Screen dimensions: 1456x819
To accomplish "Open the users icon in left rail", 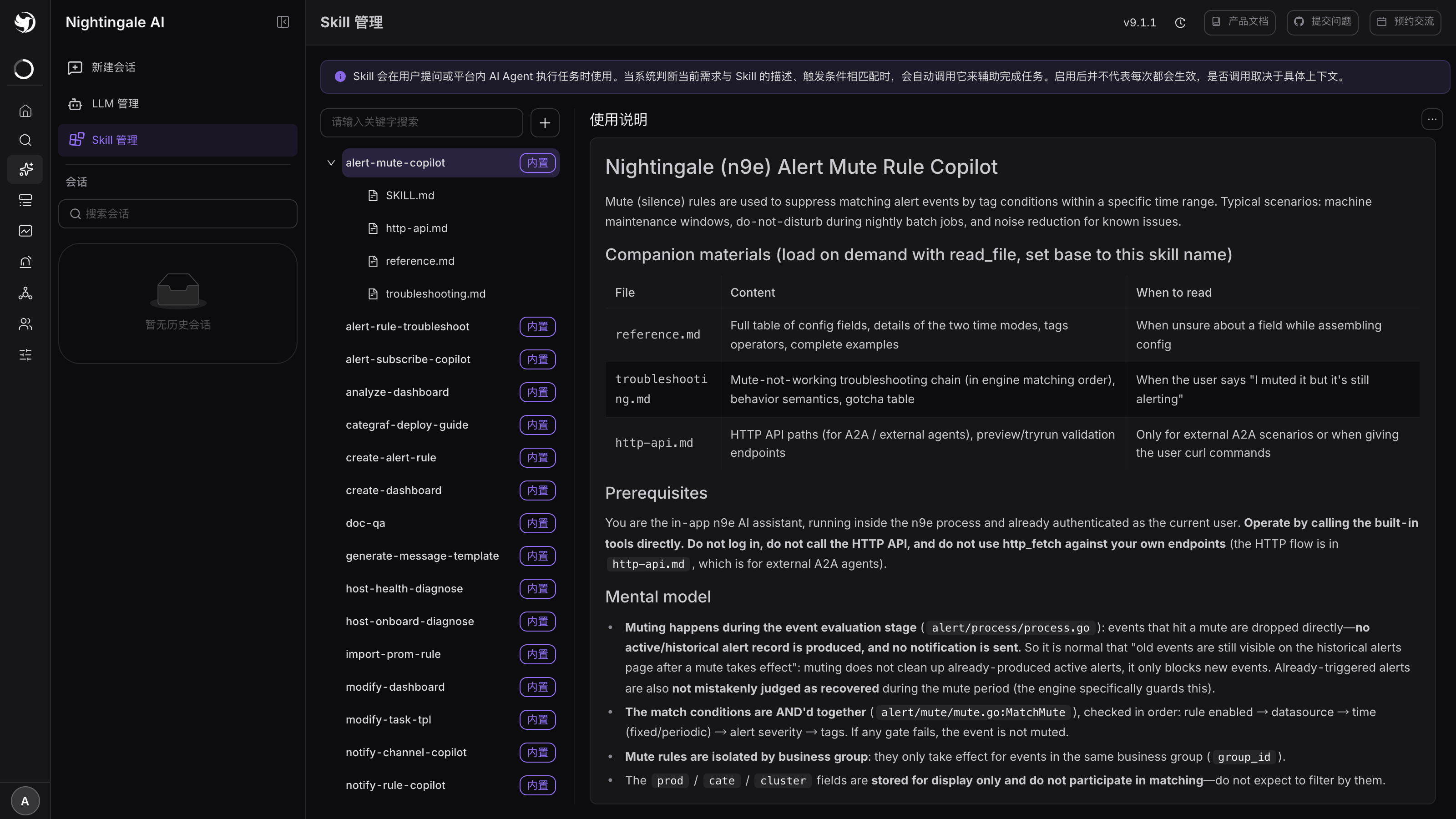I will coord(25,324).
